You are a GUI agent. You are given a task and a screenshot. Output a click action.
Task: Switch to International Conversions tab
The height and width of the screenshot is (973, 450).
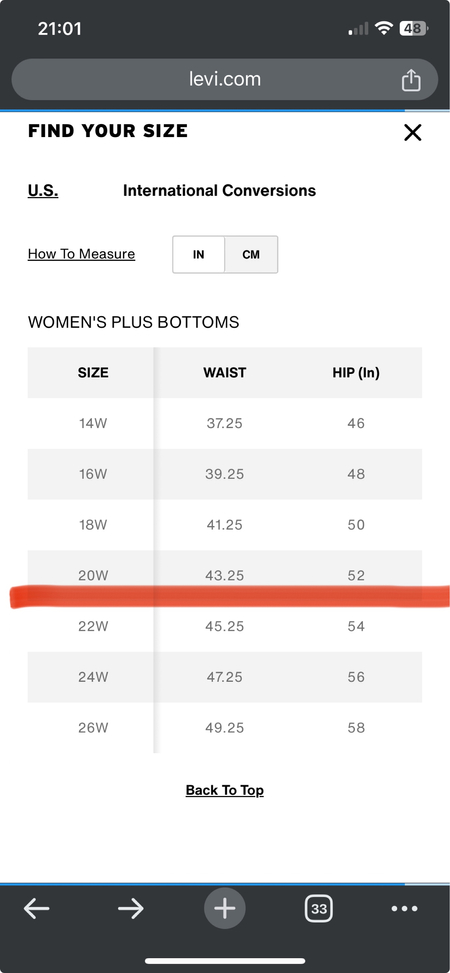pos(219,191)
